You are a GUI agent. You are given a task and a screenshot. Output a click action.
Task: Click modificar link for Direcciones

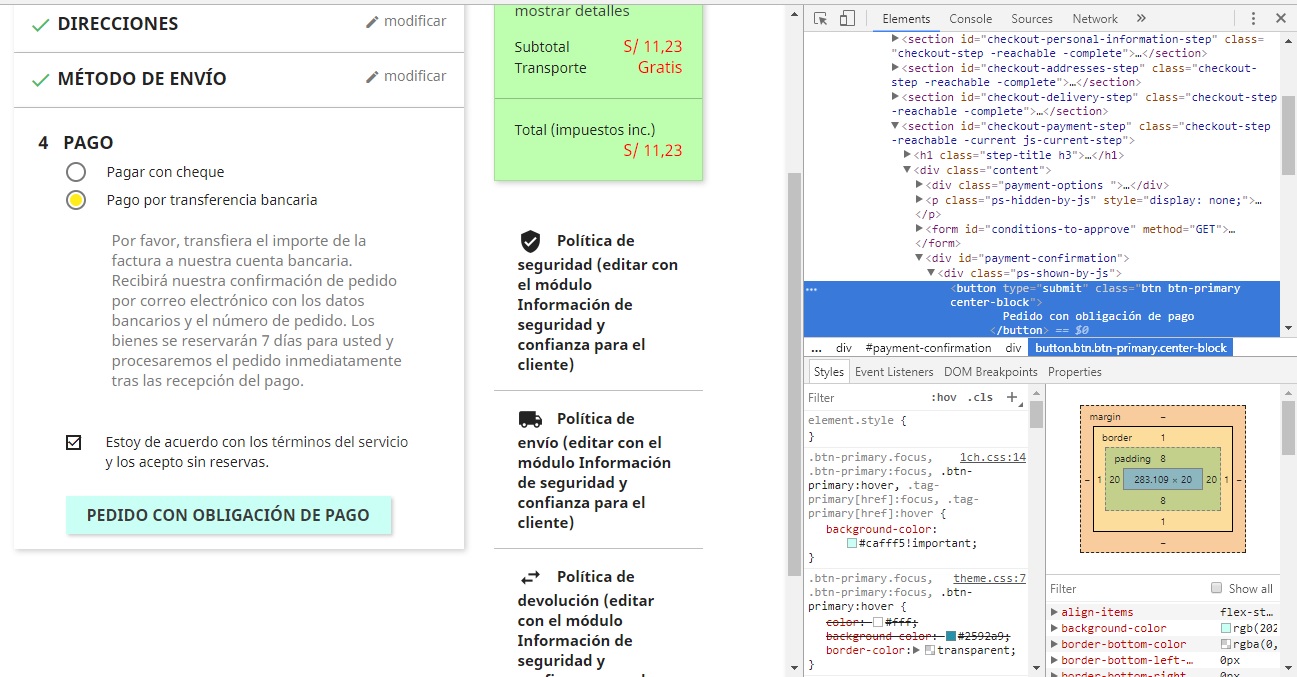pos(415,21)
